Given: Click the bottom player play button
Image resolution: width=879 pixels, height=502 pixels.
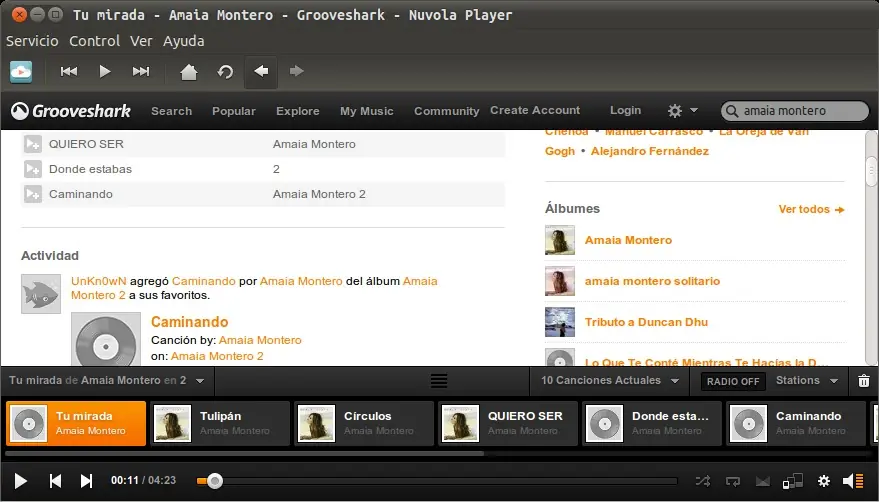Looking at the screenshot, I should pos(21,481).
